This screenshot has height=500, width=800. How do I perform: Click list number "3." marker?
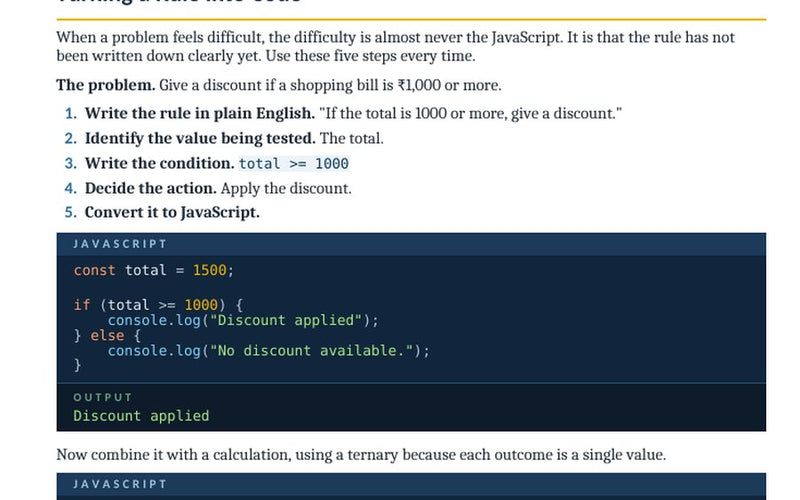click(70, 163)
